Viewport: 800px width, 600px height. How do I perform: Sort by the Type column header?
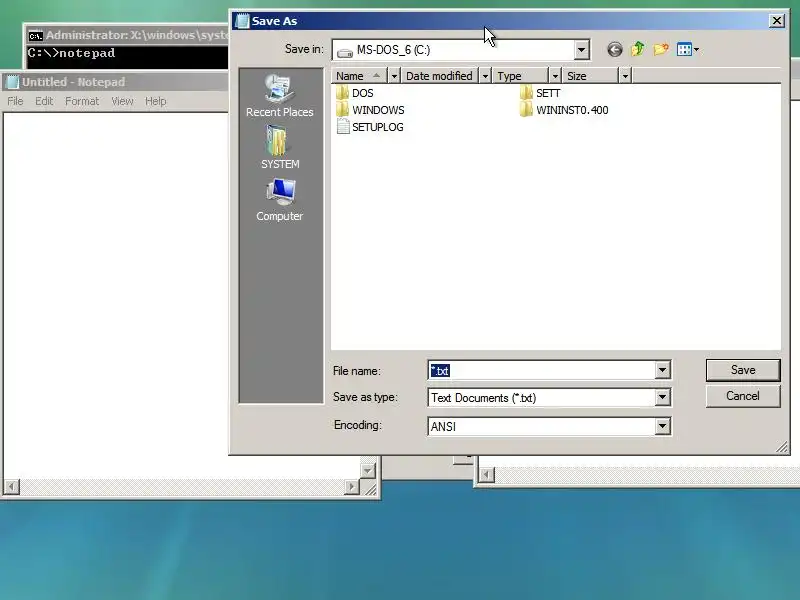[520, 76]
